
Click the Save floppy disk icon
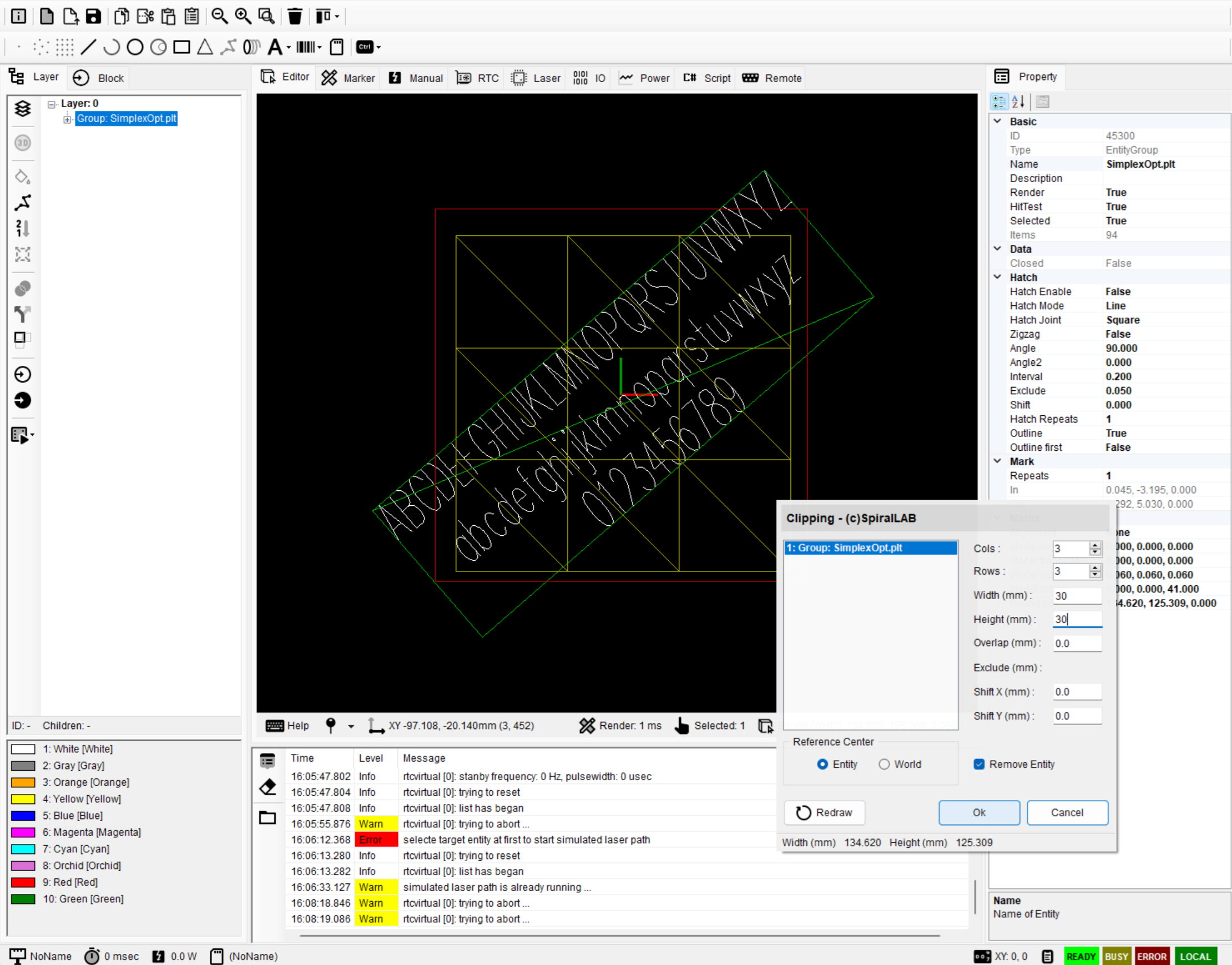point(93,16)
